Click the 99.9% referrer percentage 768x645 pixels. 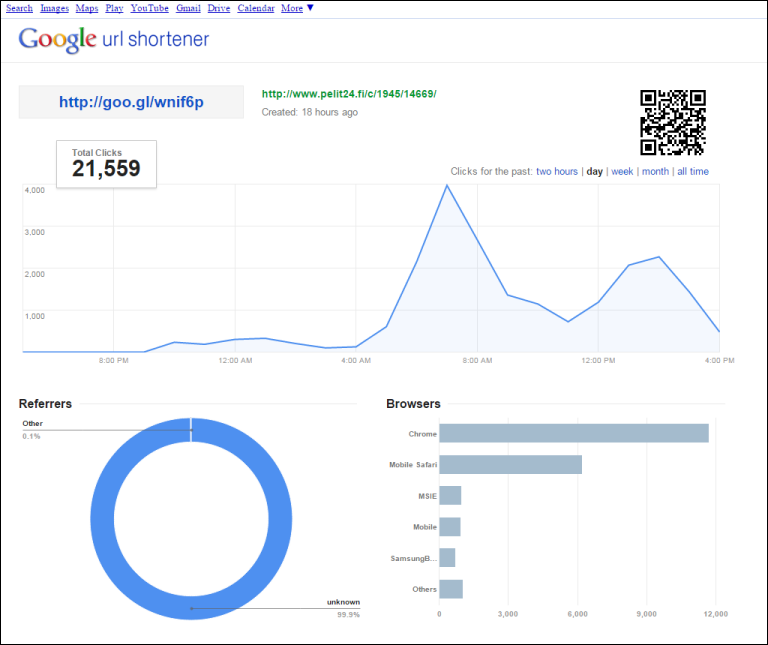point(348,615)
